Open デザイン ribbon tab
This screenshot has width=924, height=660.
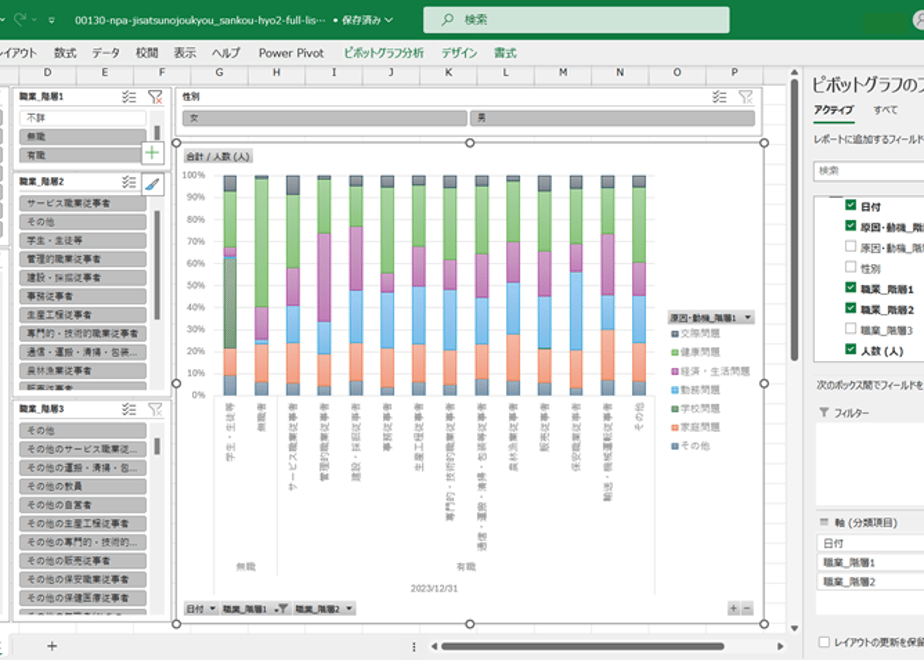tap(459, 53)
